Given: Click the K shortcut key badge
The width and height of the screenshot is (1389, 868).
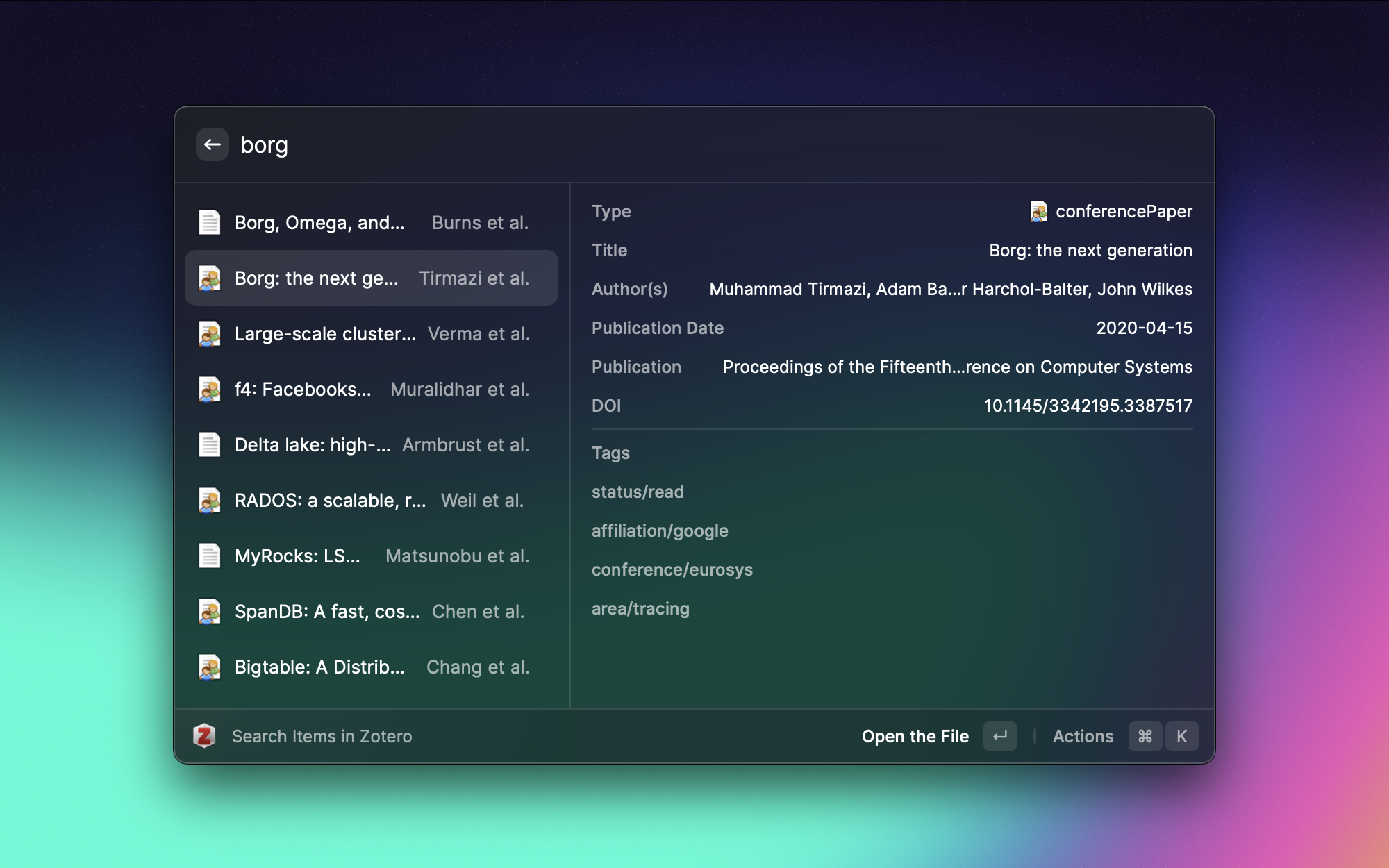Looking at the screenshot, I should tap(1181, 736).
